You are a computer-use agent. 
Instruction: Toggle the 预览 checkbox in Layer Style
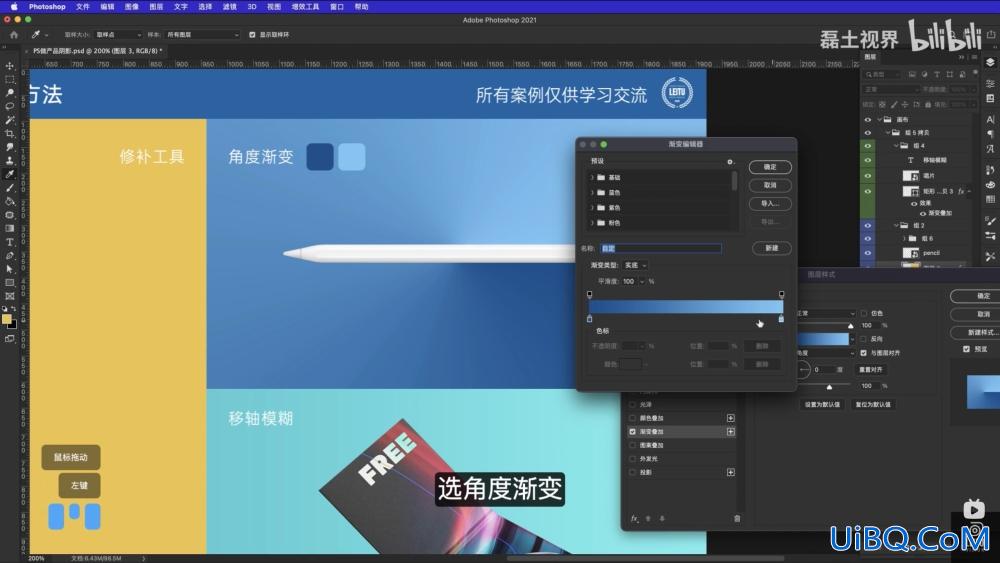966,349
